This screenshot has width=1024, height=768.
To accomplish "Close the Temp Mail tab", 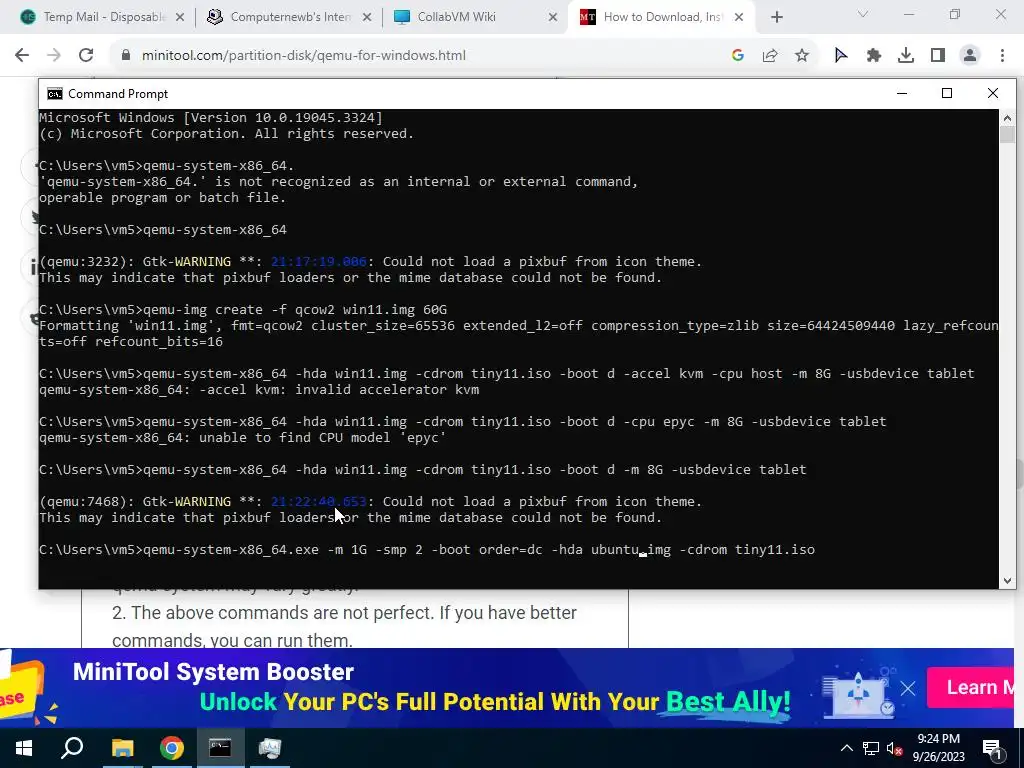I will click(x=180, y=17).
